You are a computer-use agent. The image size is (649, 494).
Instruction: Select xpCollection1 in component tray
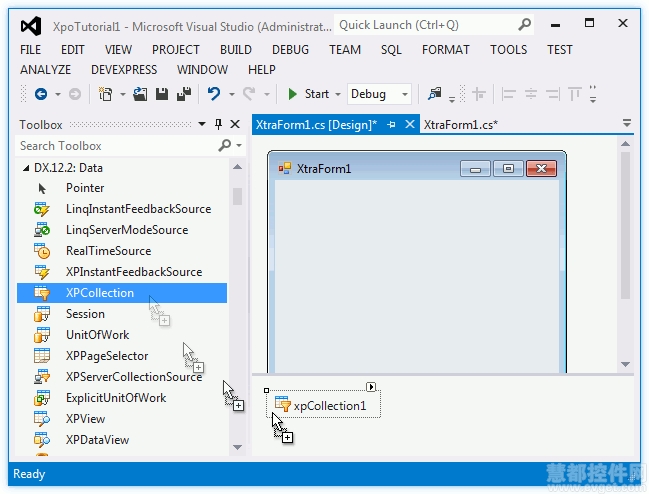(x=323, y=405)
